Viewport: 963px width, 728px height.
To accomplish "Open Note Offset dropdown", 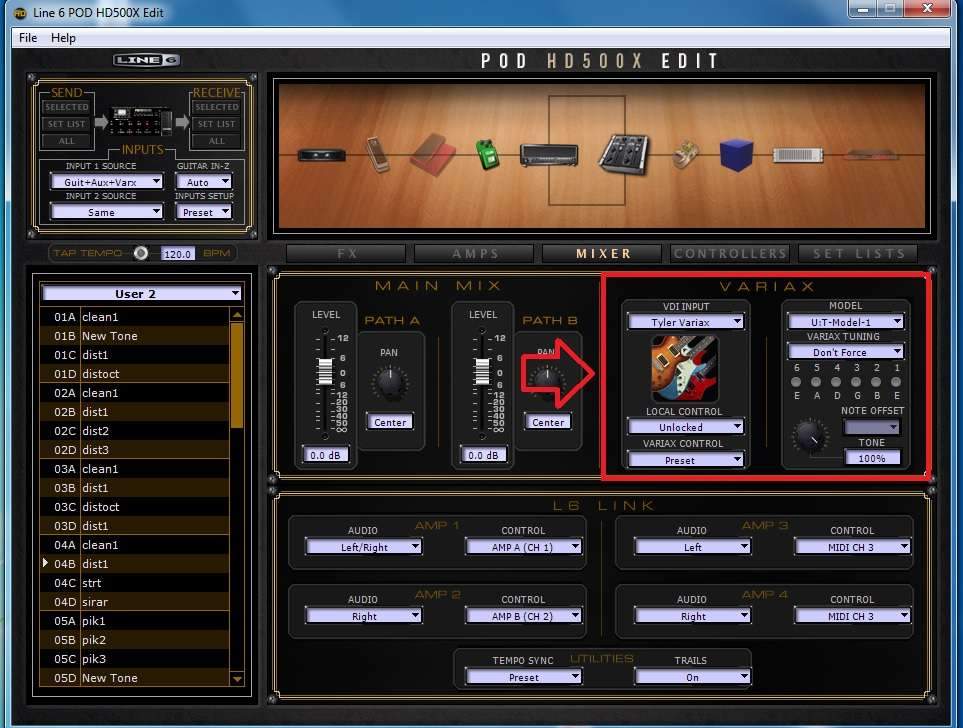I will [x=872, y=426].
